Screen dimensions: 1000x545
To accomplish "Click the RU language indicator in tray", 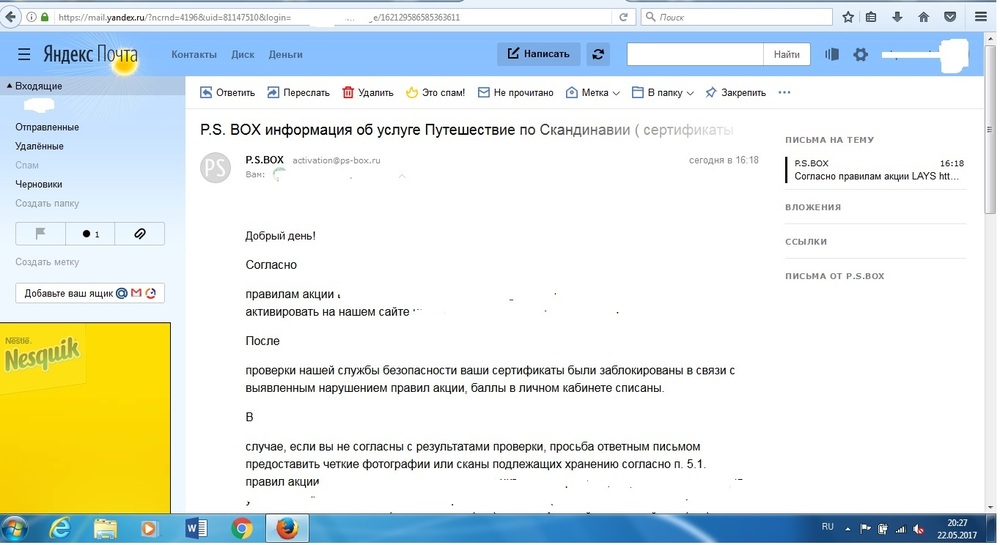I will 827,527.
